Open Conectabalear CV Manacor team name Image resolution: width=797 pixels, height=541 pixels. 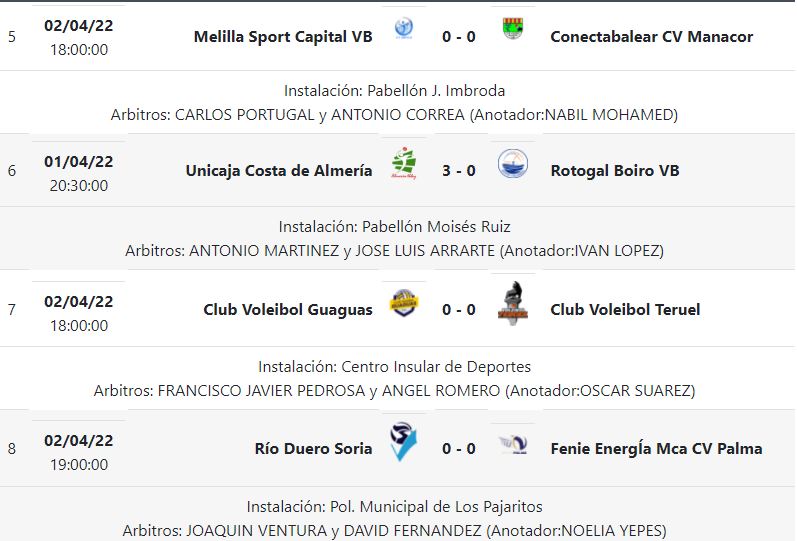click(652, 37)
